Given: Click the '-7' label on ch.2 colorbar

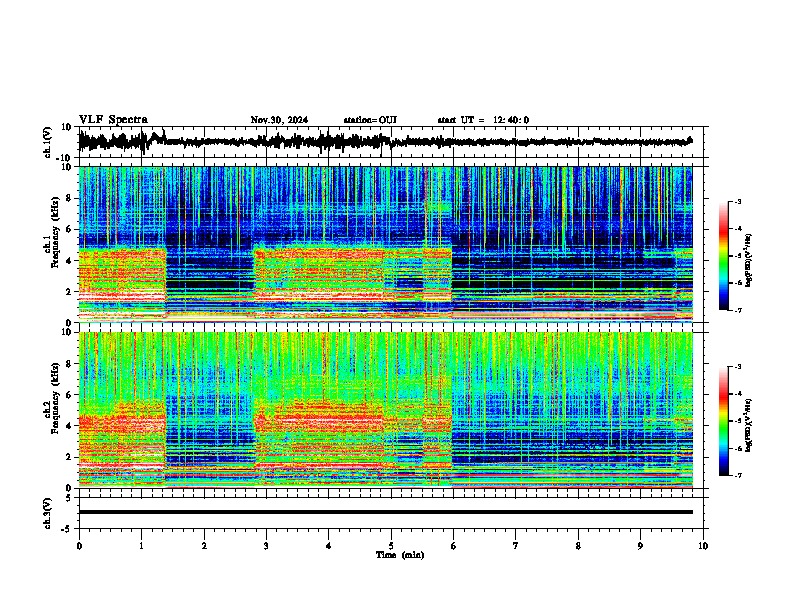Looking at the screenshot, I should click(x=738, y=476).
